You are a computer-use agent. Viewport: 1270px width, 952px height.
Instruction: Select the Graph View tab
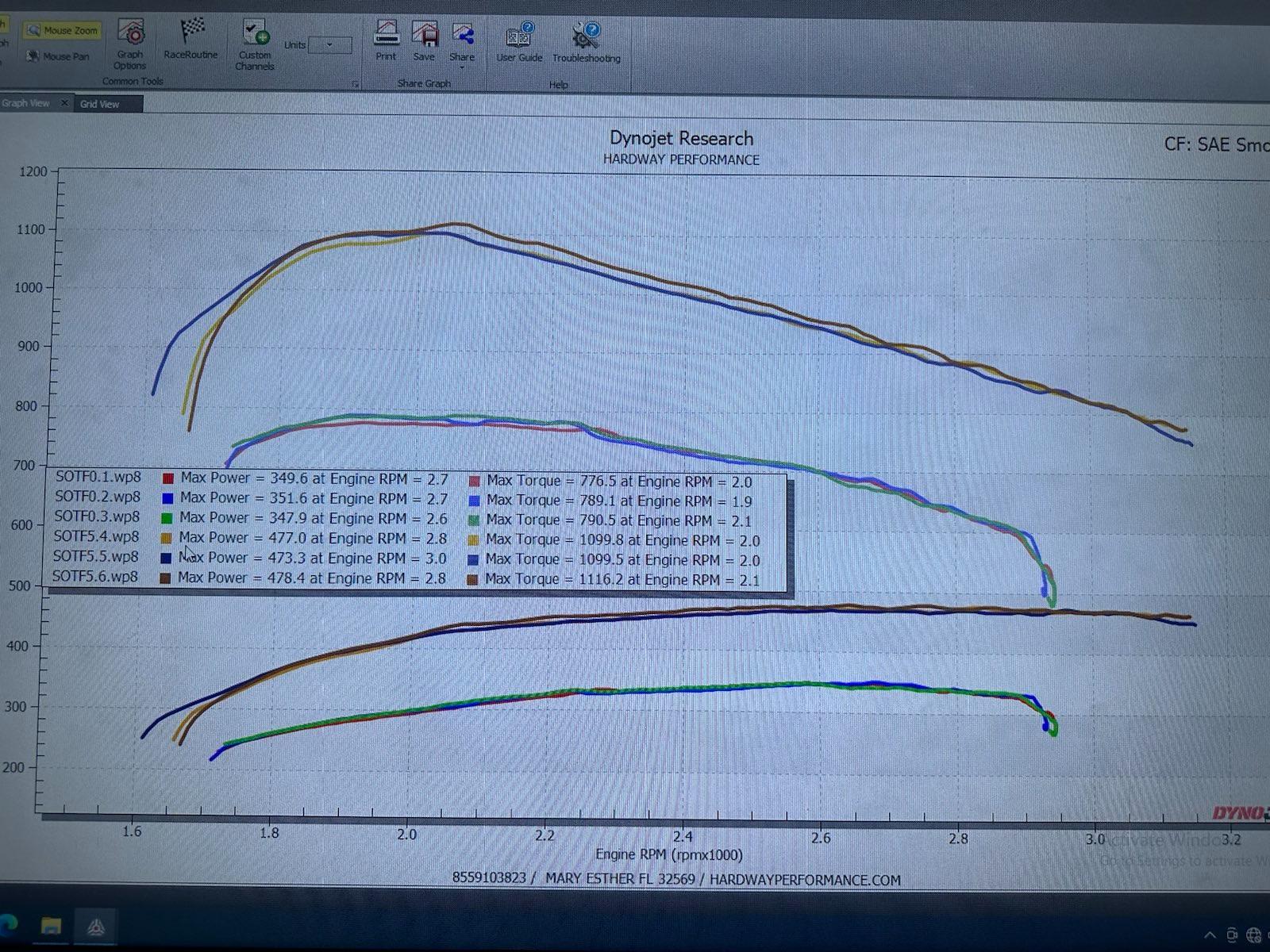(28, 103)
